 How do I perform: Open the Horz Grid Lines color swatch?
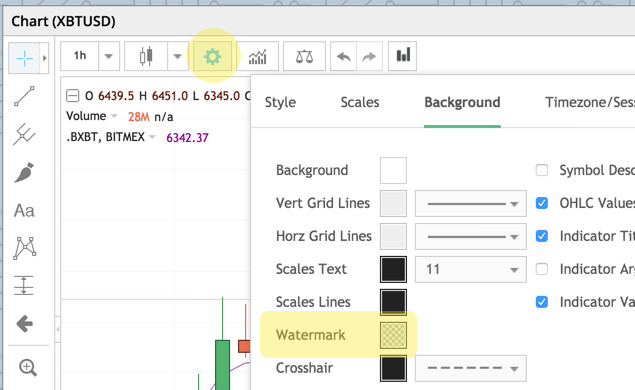point(393,236)
